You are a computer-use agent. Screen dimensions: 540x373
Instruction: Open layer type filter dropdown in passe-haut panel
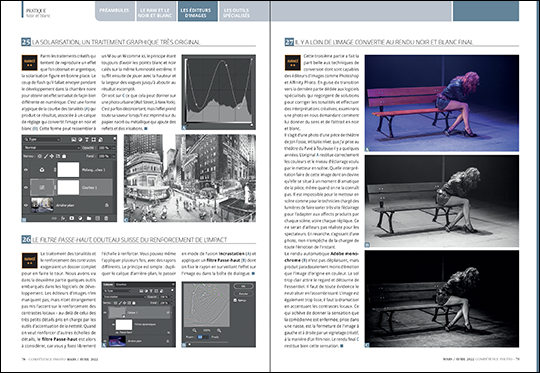click(x=117, y=291)
